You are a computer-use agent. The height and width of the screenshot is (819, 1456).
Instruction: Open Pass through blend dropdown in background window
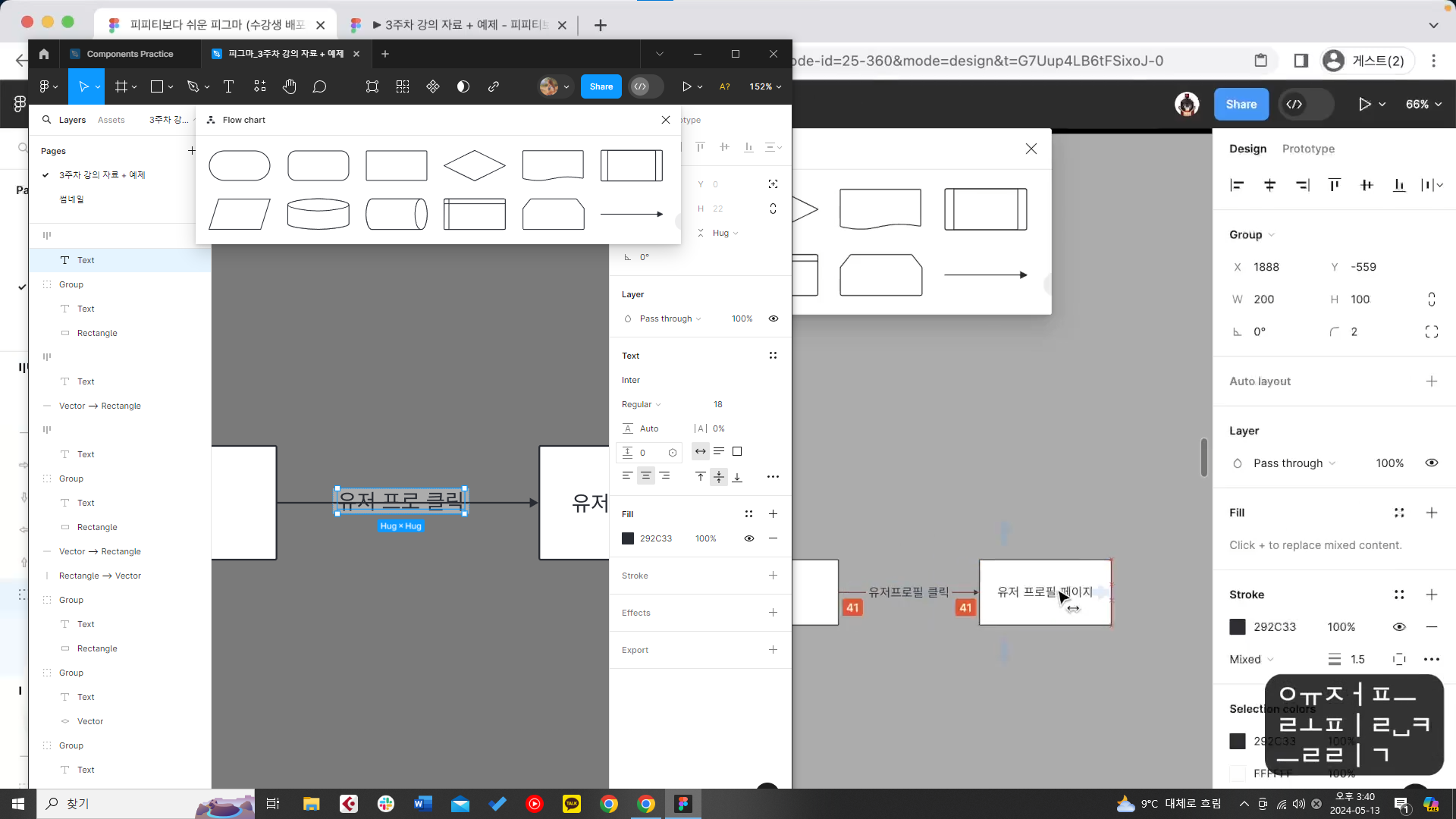(1294, 463)
